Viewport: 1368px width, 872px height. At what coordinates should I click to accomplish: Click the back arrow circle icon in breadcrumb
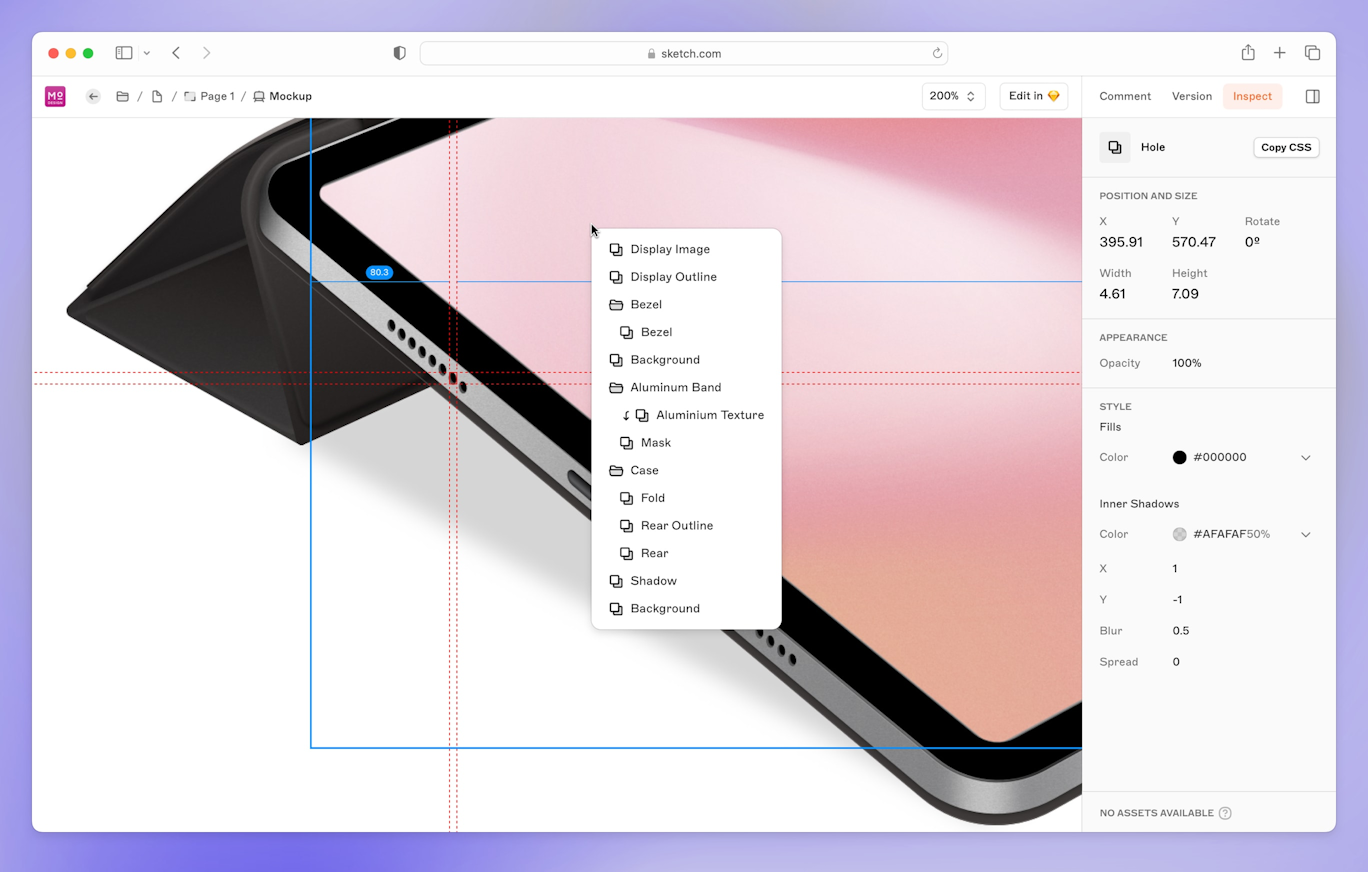93,97
